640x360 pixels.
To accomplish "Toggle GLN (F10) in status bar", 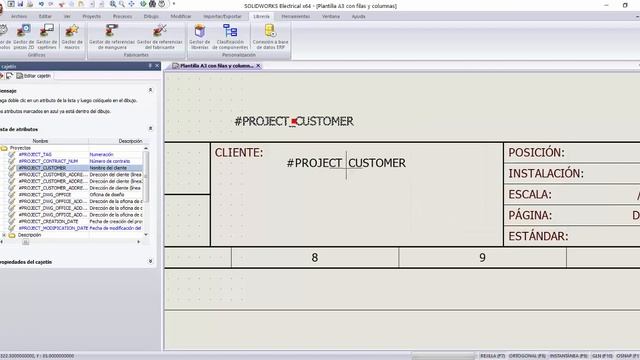I will [x=602, y=356].
